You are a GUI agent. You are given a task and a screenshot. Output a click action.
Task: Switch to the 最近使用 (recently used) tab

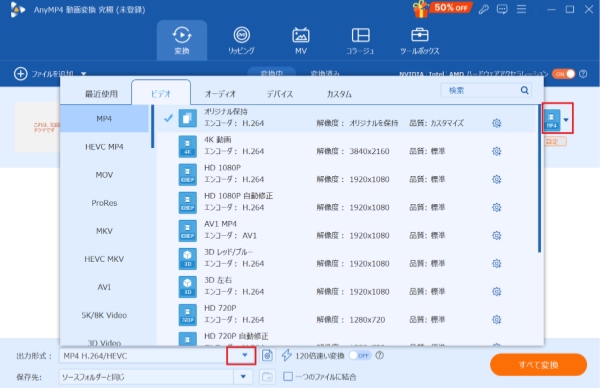coord(101,94)
